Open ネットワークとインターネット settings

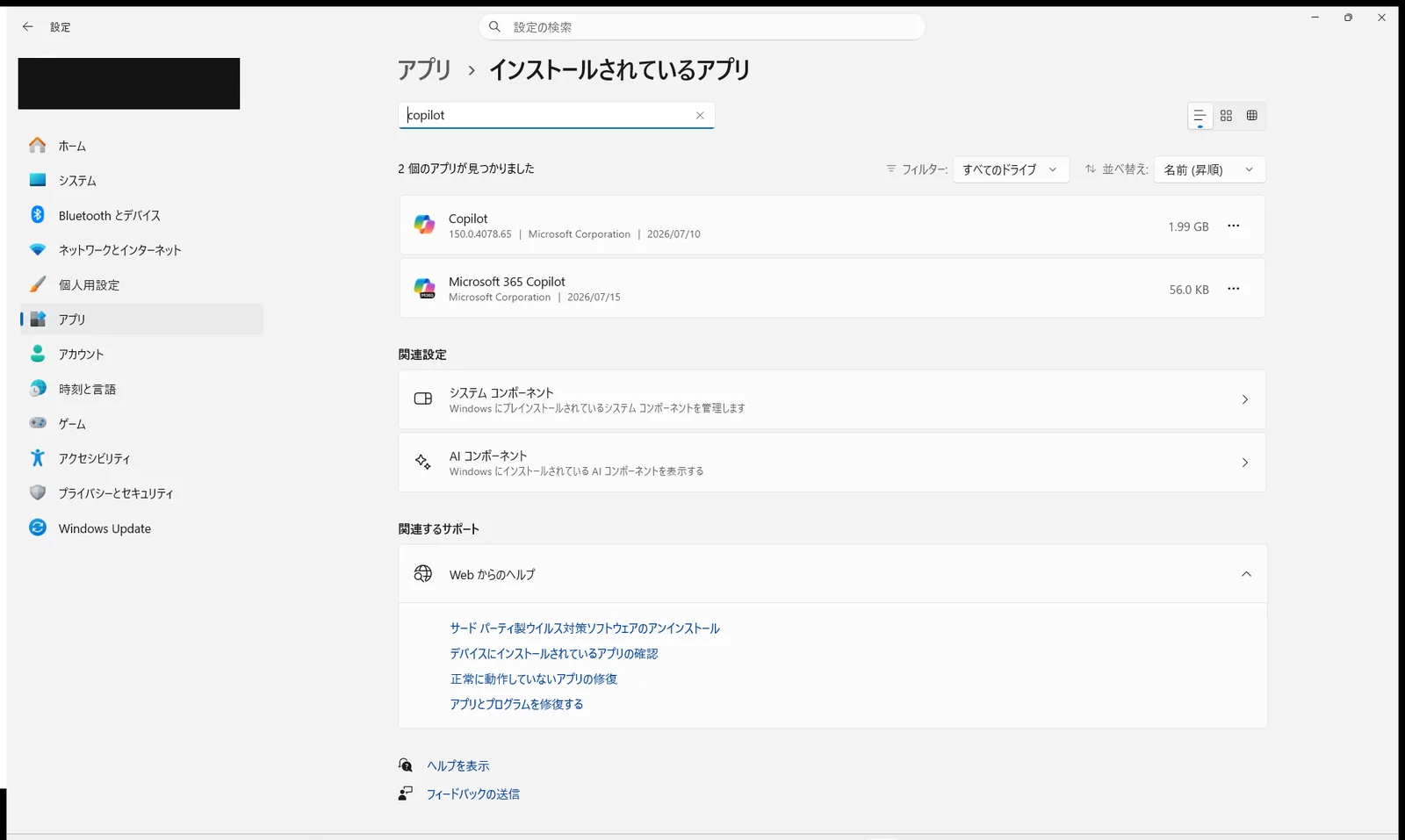[140, 250]
